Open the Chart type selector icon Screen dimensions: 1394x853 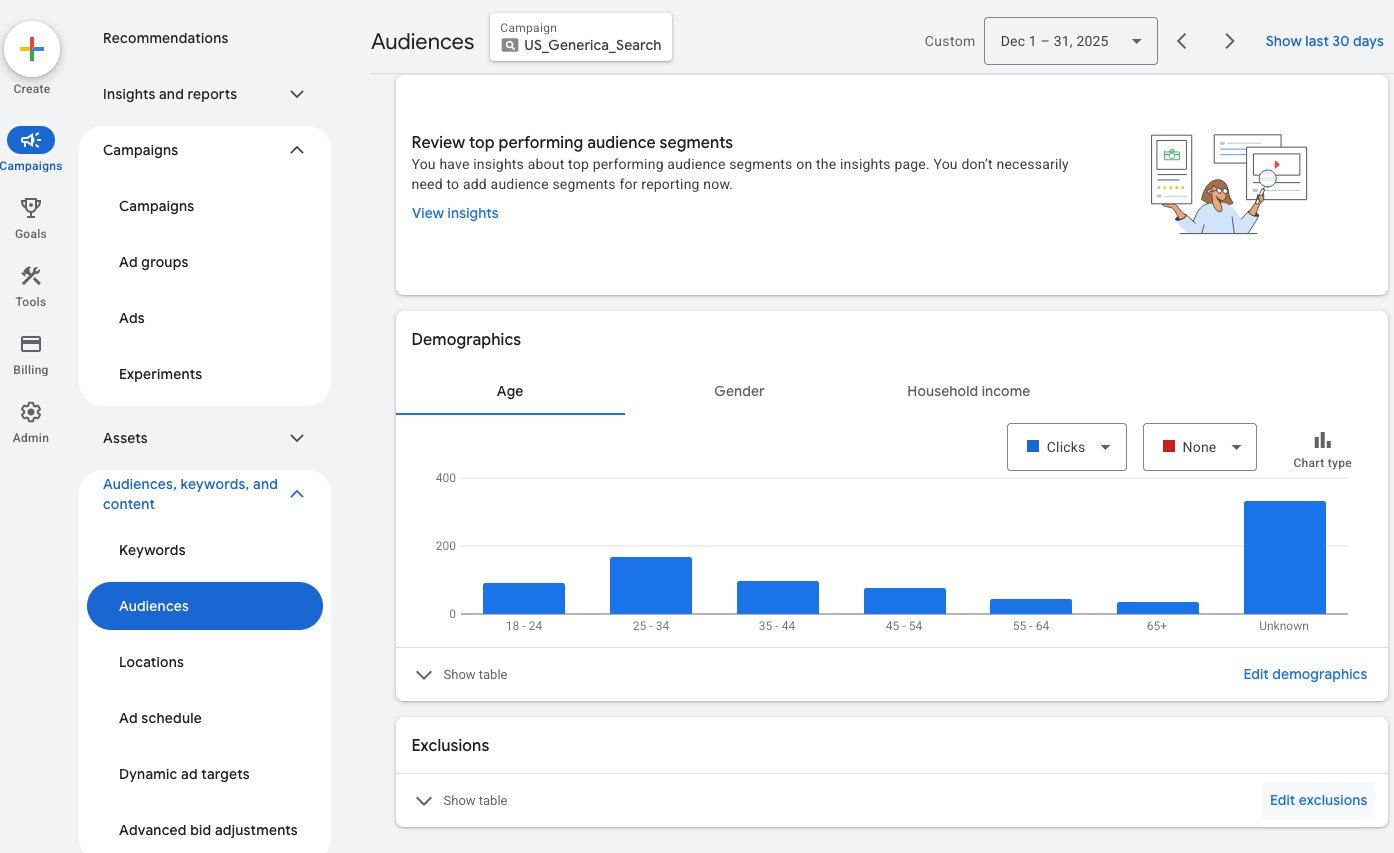(1322, 438)
